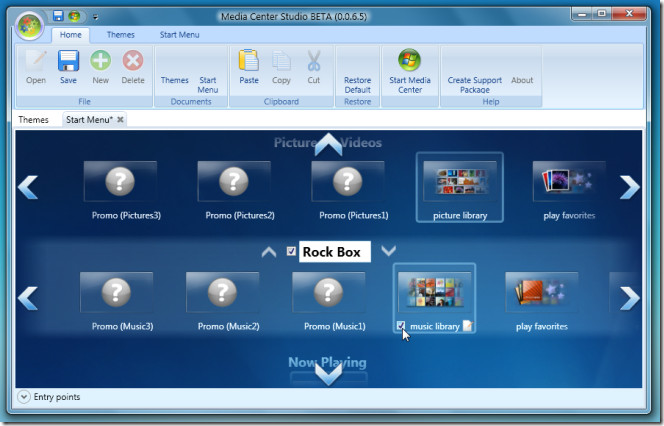Select Promo (Pictures2) placeholder tile

tap(234, 181)
